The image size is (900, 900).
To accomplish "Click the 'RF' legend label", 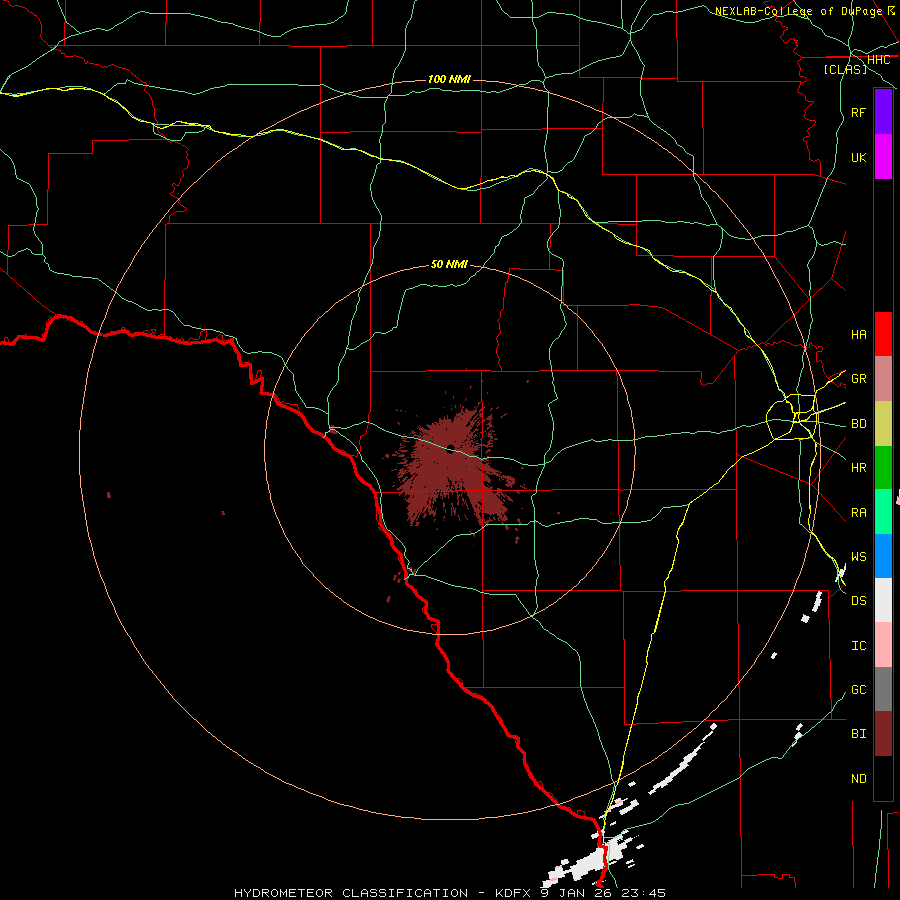I will [x=858, y=112].
